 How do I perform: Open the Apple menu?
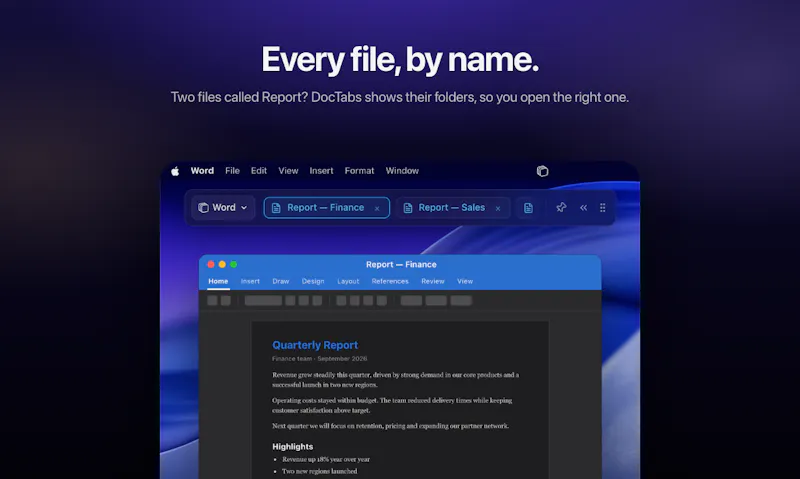pos(175,171)
